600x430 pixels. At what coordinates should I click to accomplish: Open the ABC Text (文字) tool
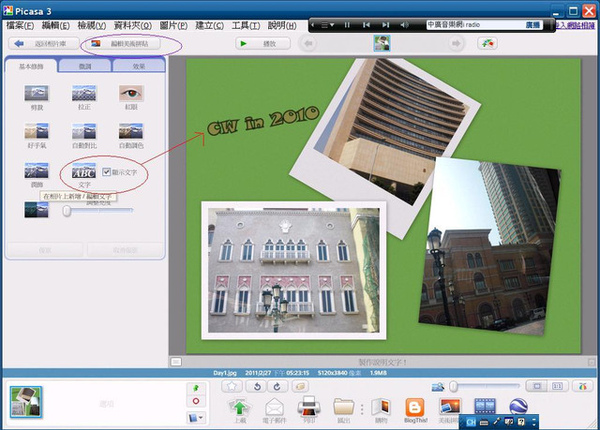coord(84,170)
